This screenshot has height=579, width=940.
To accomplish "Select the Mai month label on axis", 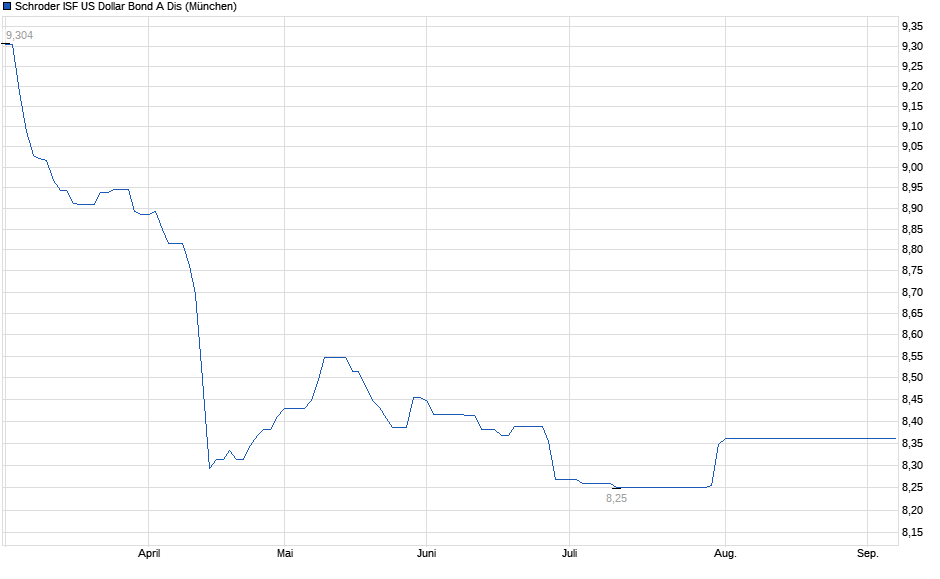I will point(285,553).
